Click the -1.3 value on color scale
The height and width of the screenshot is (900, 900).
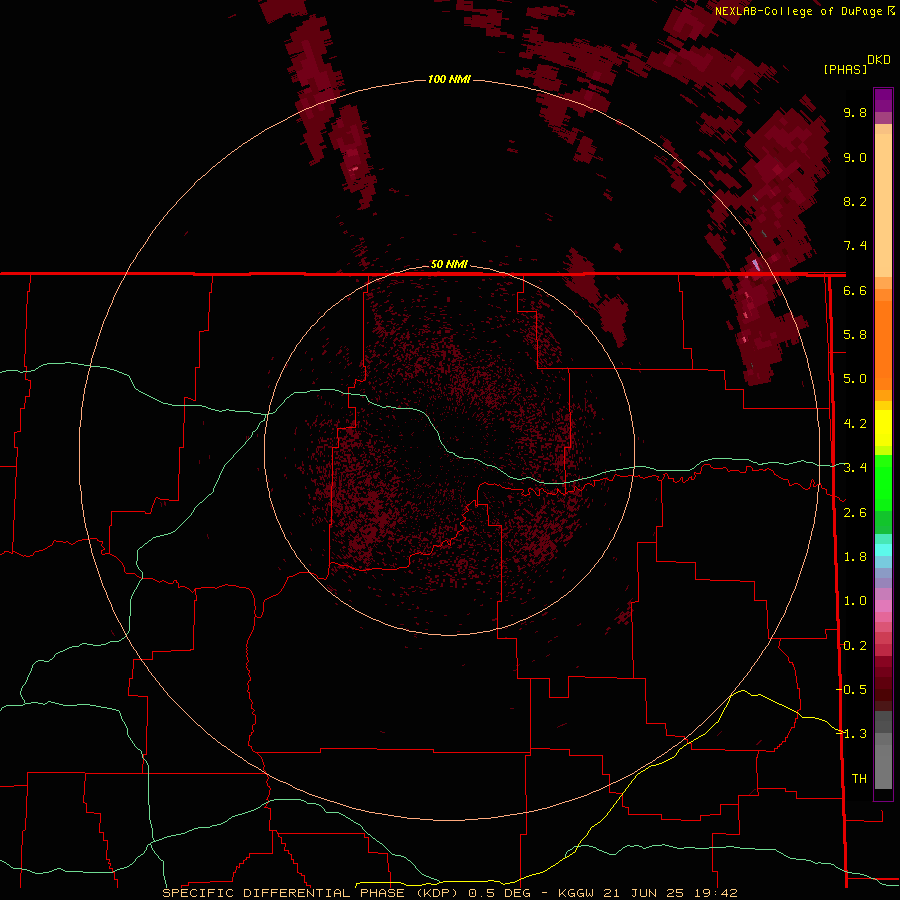click(851, 734)
